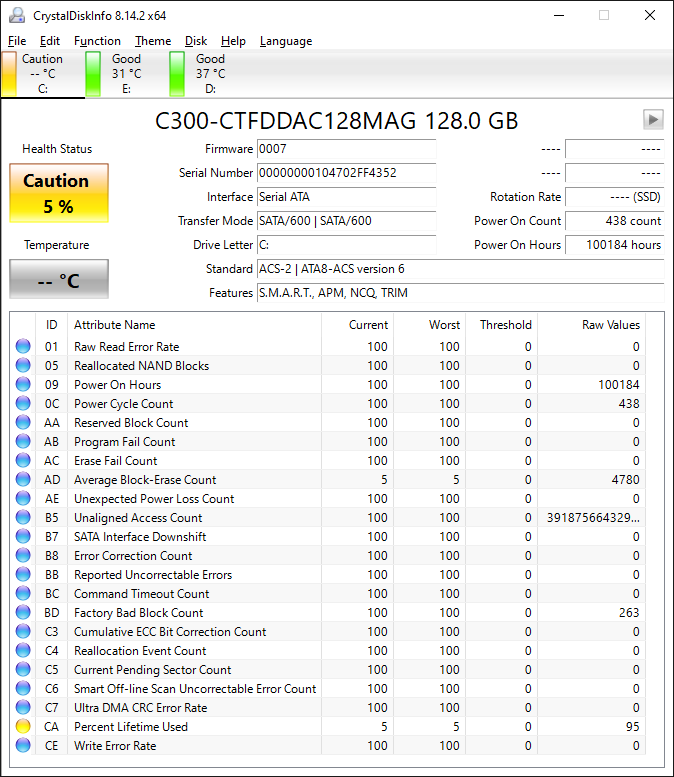Click the Worst column header
The image size is (674, 777).
click(429, 325)
